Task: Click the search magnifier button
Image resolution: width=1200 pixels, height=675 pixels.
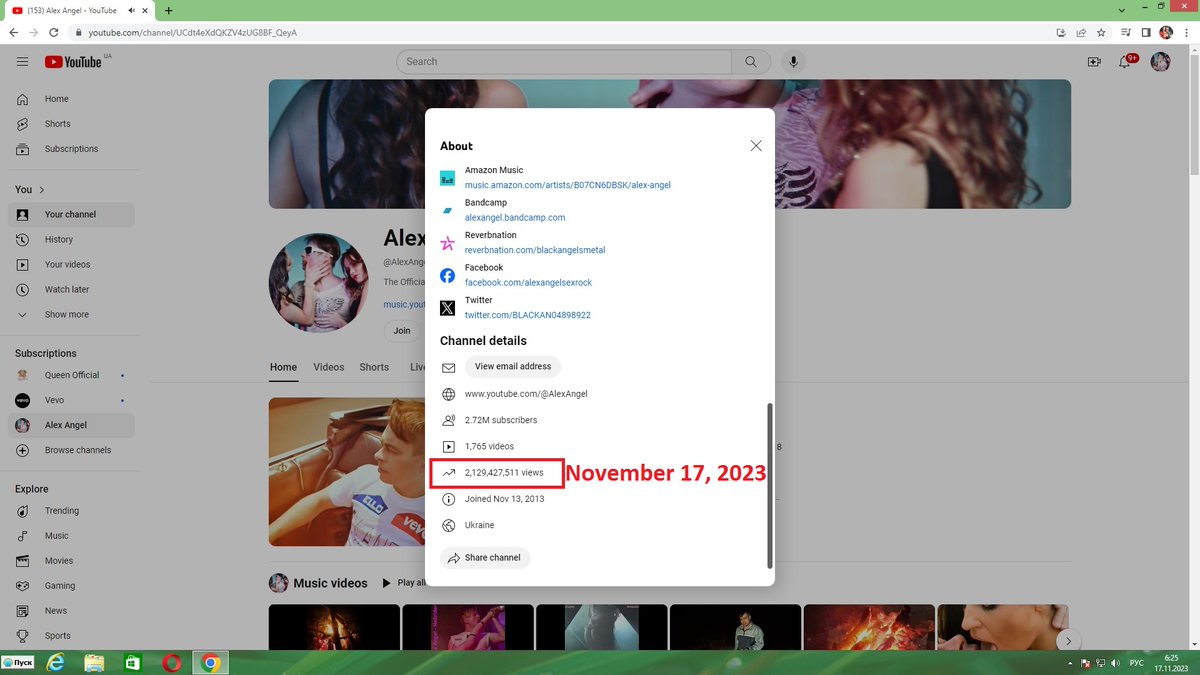Action: pyautogui.click(x=751, y=62)
